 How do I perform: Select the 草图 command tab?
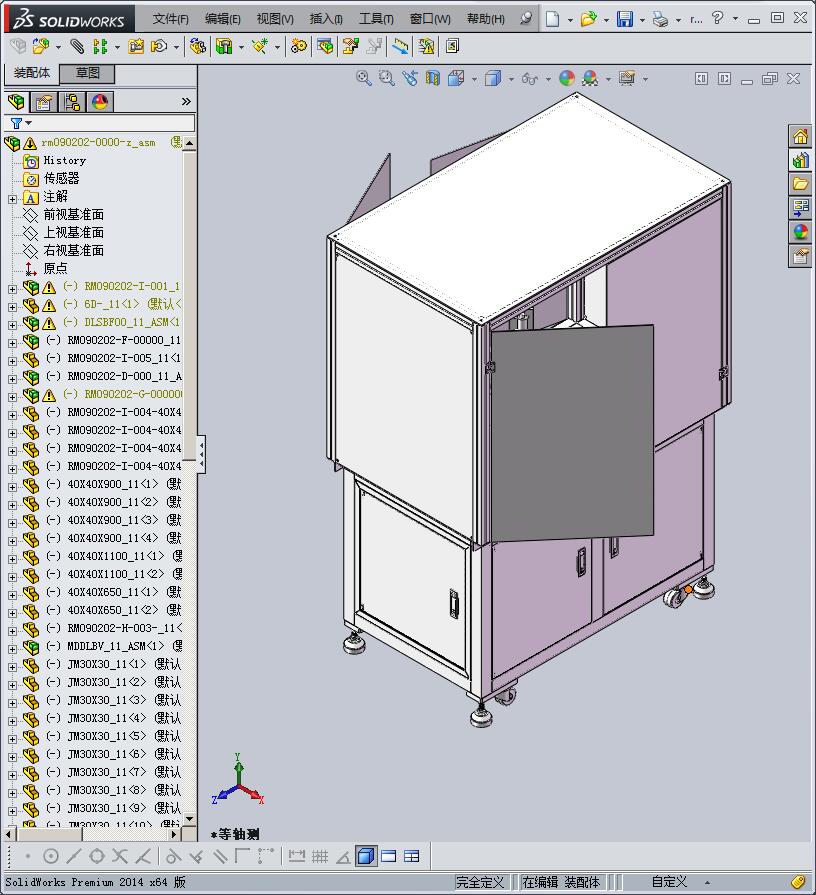click(87, 73)
